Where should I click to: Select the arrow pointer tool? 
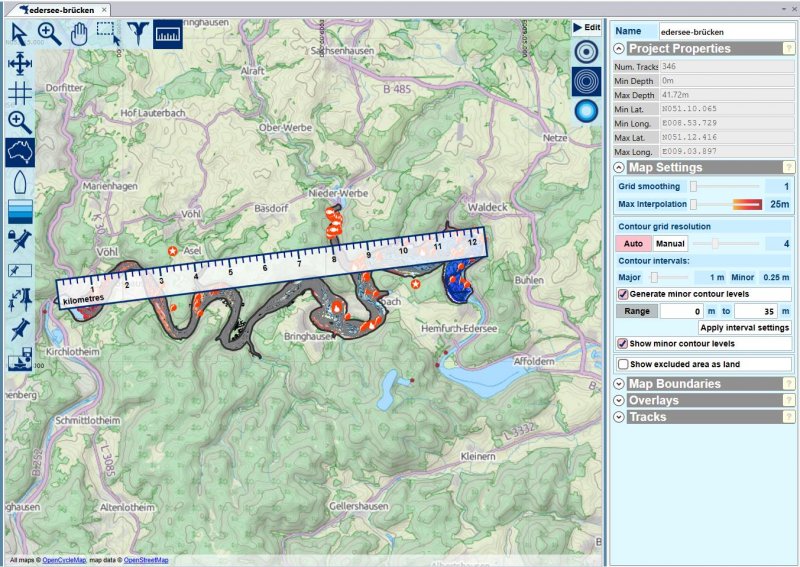click(x=18, y=33)
